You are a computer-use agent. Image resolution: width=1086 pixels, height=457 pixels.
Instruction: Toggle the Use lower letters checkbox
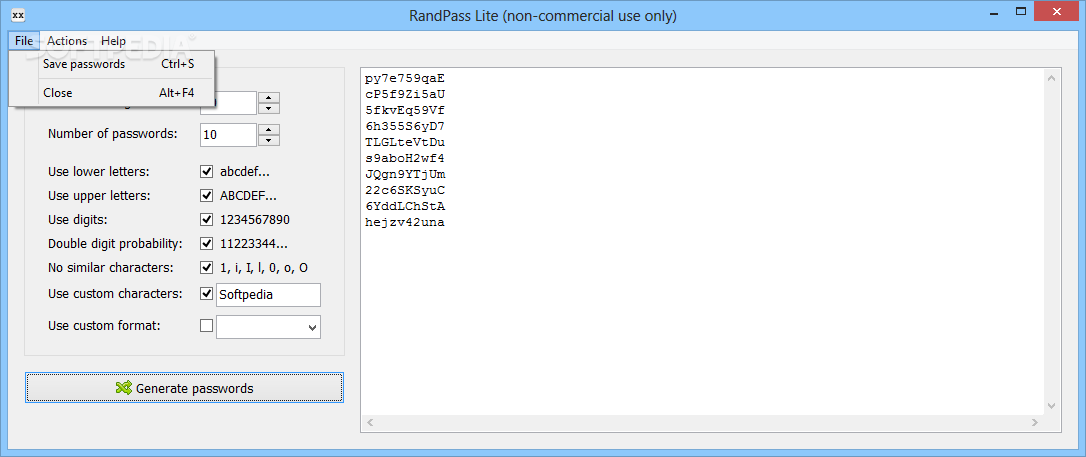(x=206, y=172)
